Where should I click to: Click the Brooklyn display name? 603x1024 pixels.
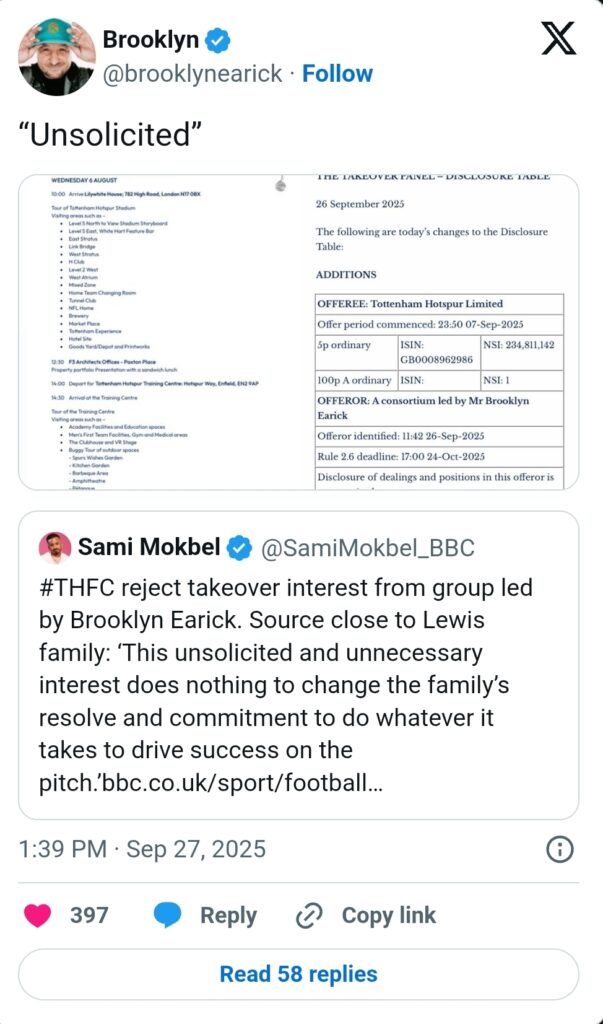[x=150, y=40]
